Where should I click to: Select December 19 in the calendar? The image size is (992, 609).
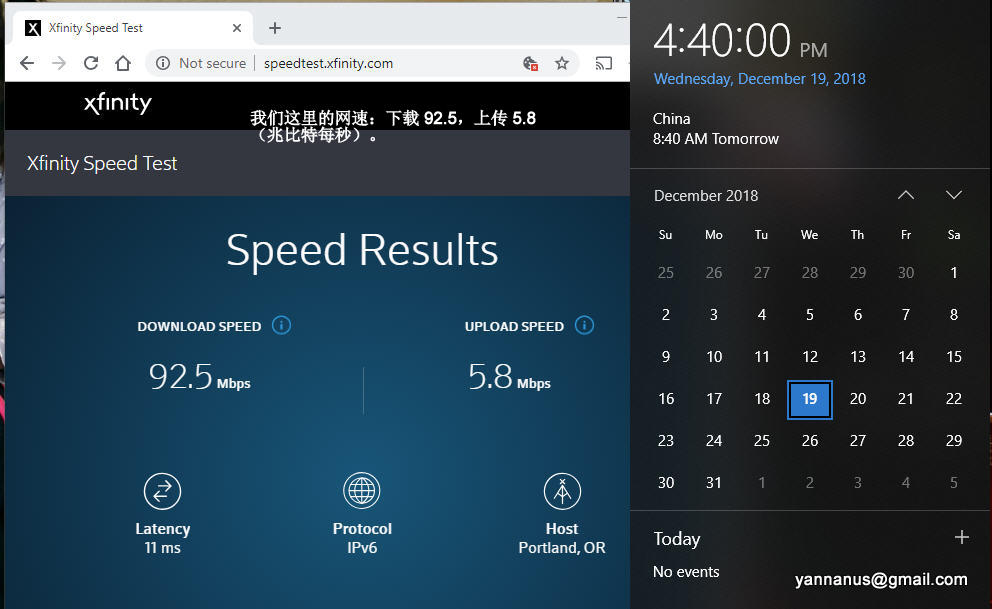point(810,399)
